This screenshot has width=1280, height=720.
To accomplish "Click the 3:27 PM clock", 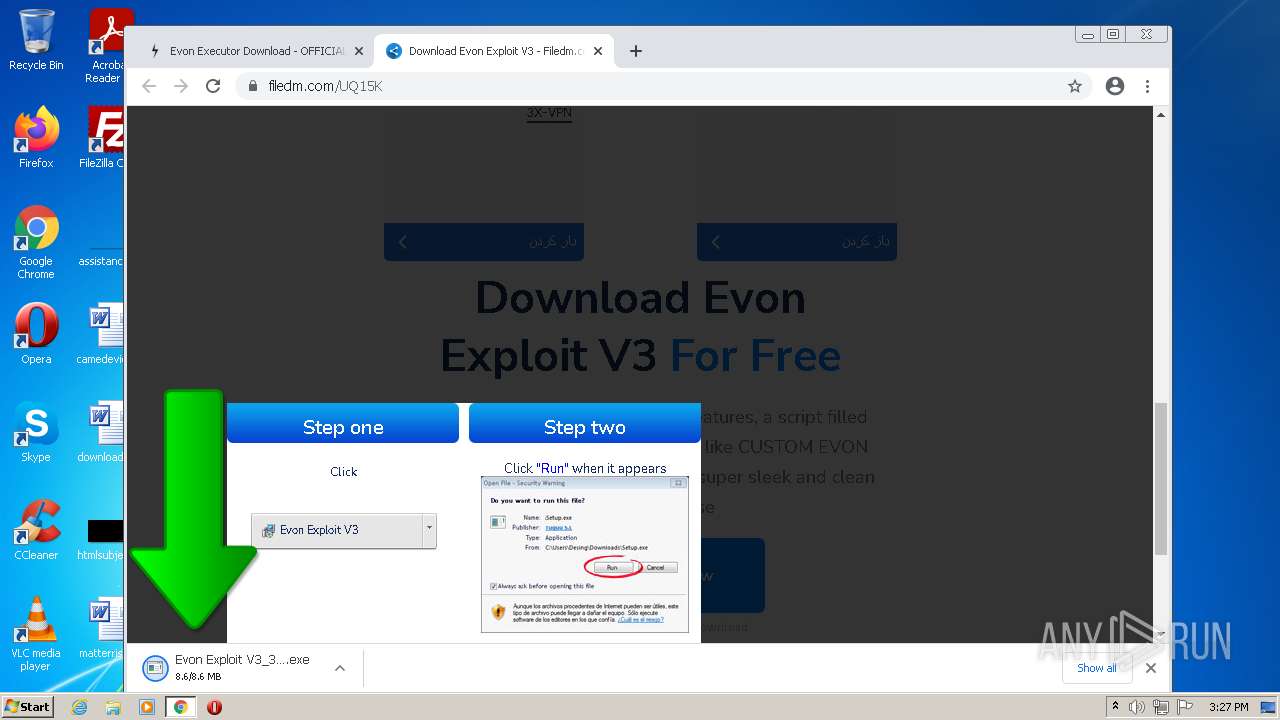I will (x=1228, y=707).
